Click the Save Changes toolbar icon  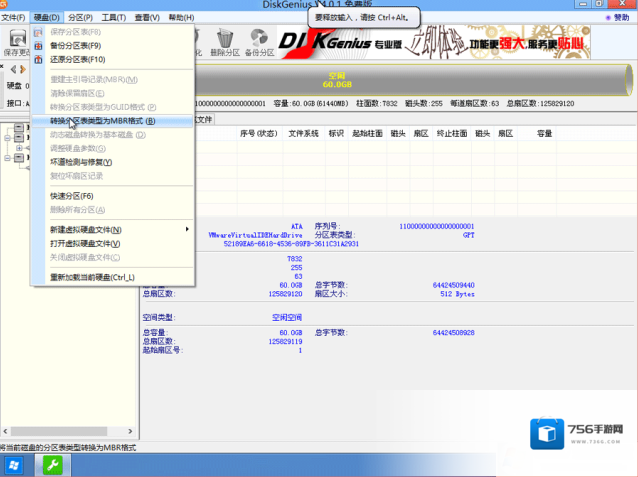(x=15, y=42)
